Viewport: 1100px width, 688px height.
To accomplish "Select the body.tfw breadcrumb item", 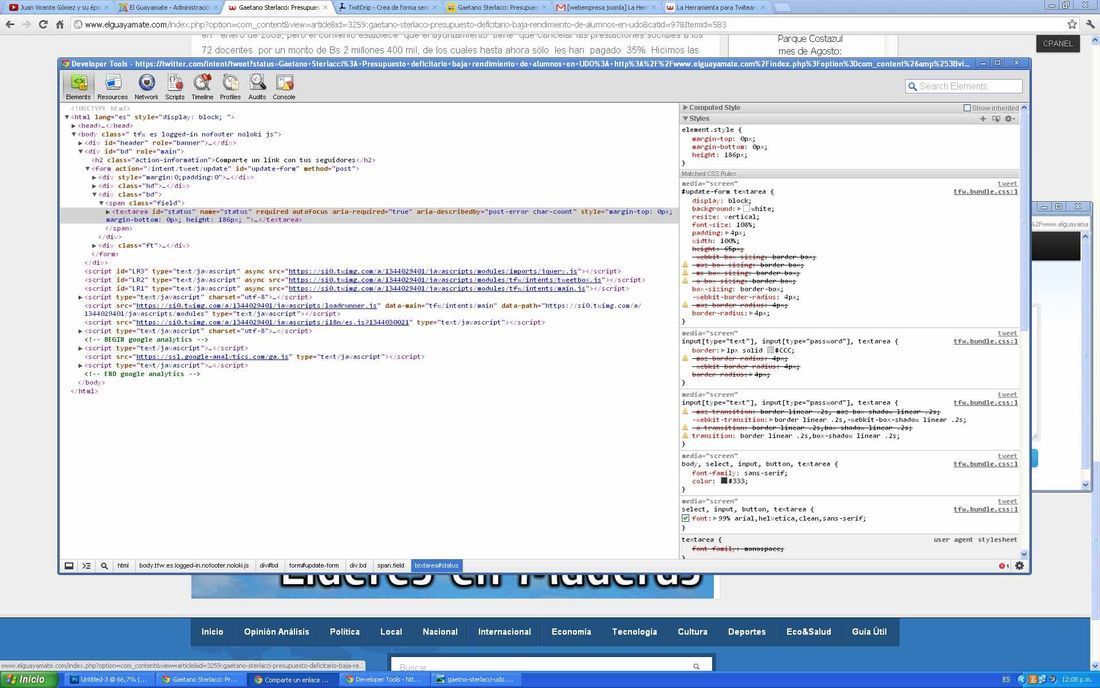I will tap(194, 565).
